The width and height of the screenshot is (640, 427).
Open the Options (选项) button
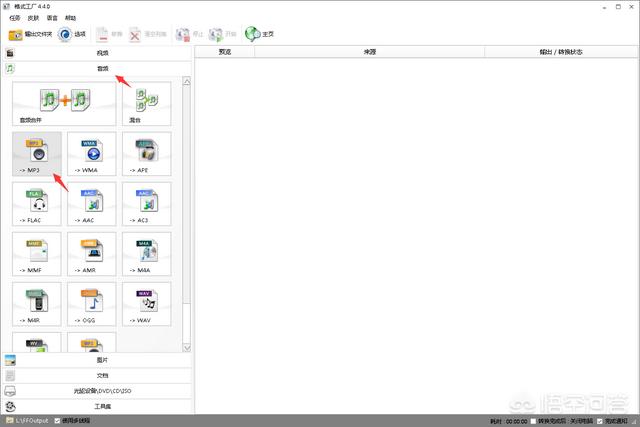click(73, 34)
